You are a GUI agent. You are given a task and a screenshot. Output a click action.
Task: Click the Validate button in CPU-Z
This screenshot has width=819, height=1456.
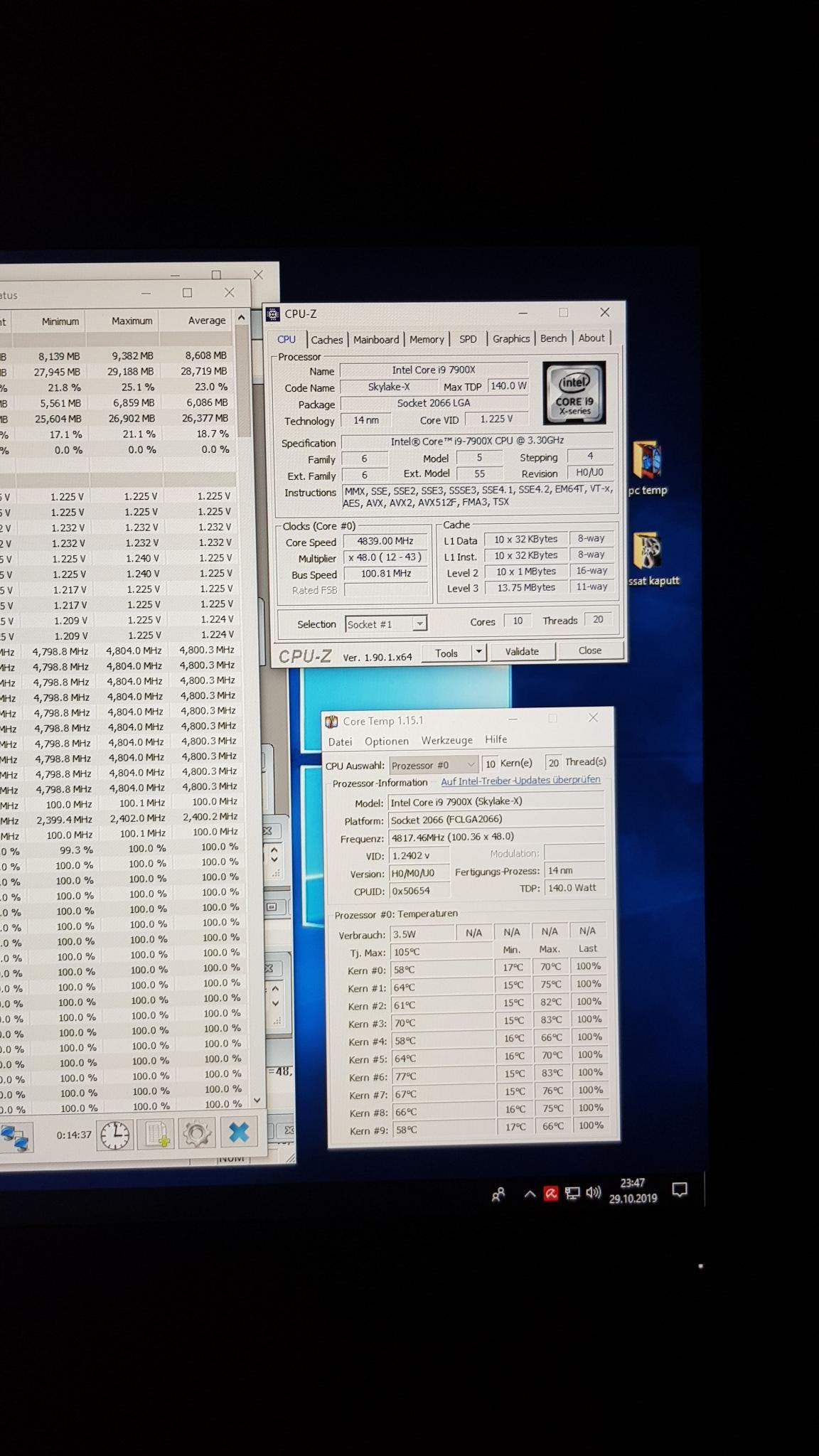click(x=522, y=651)
